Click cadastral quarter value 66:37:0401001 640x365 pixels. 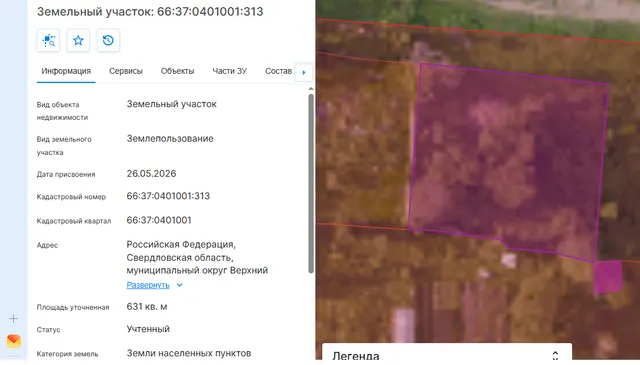(159, 220)
